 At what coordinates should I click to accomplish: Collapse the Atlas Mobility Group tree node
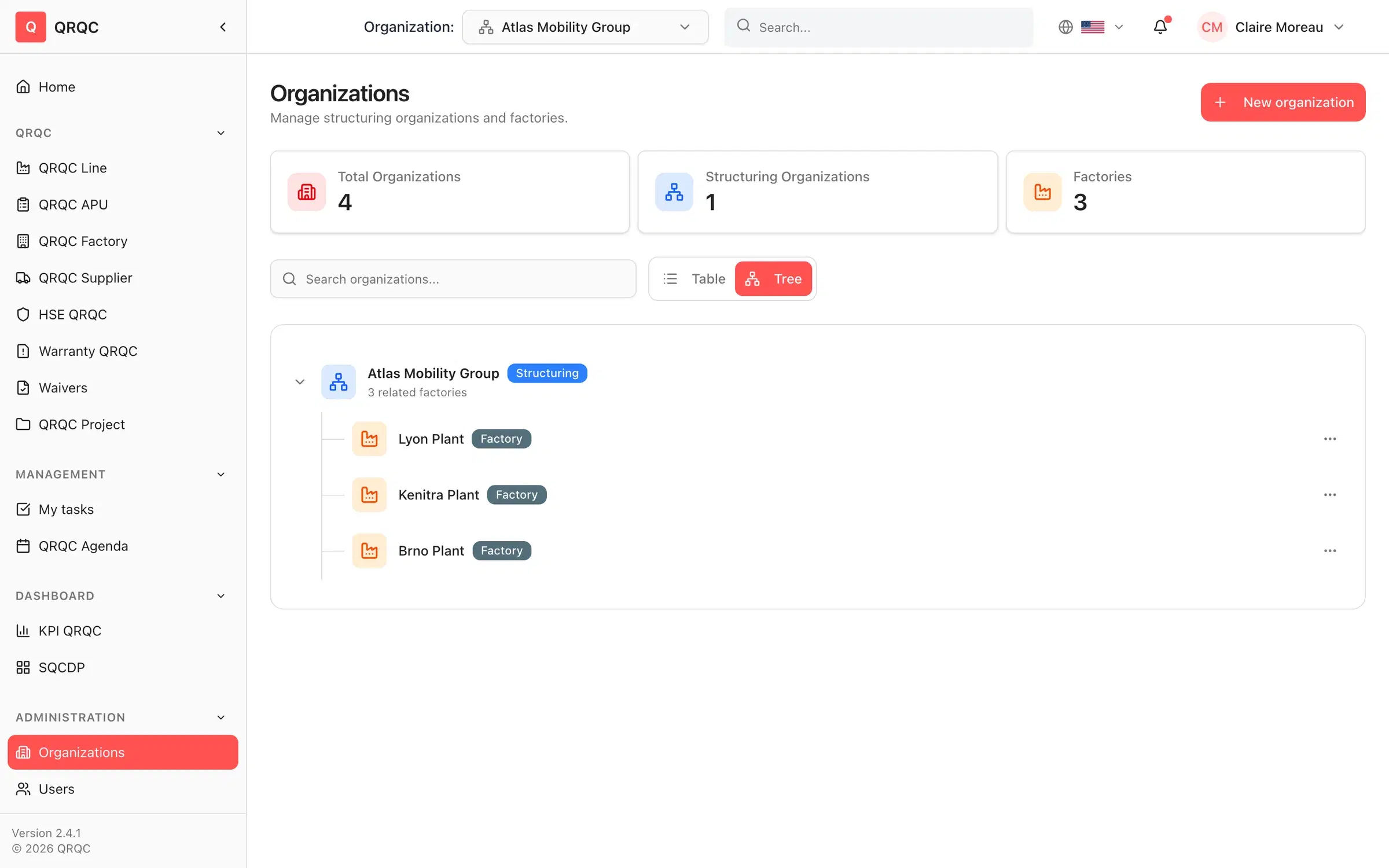[300, 381]
